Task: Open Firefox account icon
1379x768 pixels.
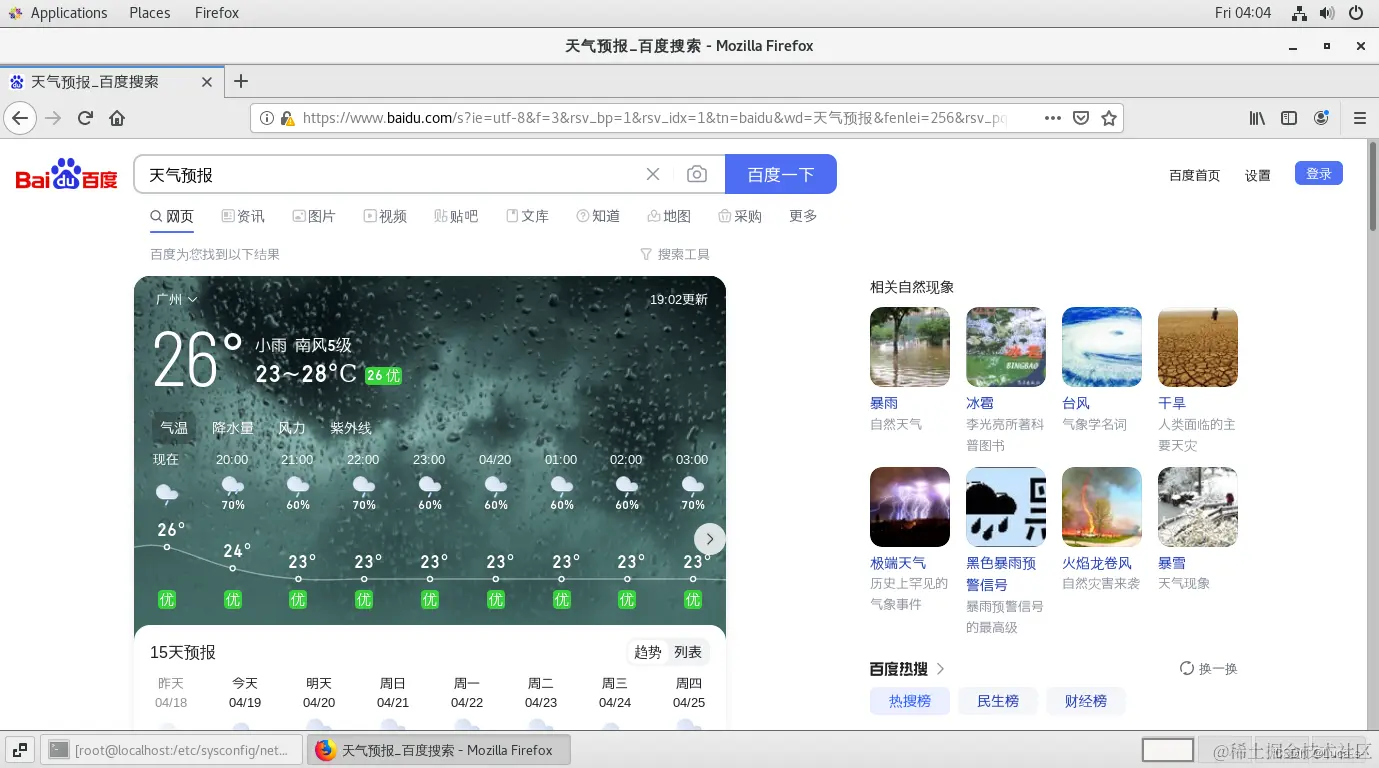Action: 1321,118
